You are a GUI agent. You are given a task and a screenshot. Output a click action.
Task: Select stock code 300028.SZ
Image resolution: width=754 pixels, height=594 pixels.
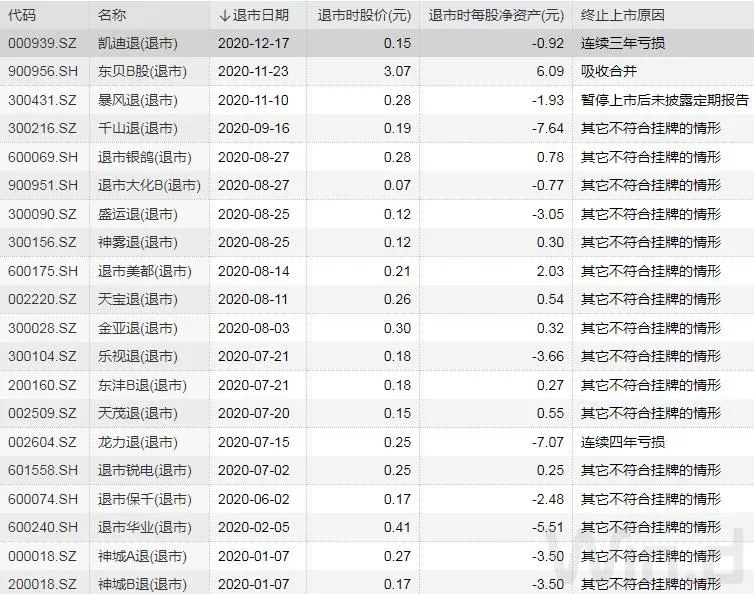pyautogui.click(x=42, y=328)
